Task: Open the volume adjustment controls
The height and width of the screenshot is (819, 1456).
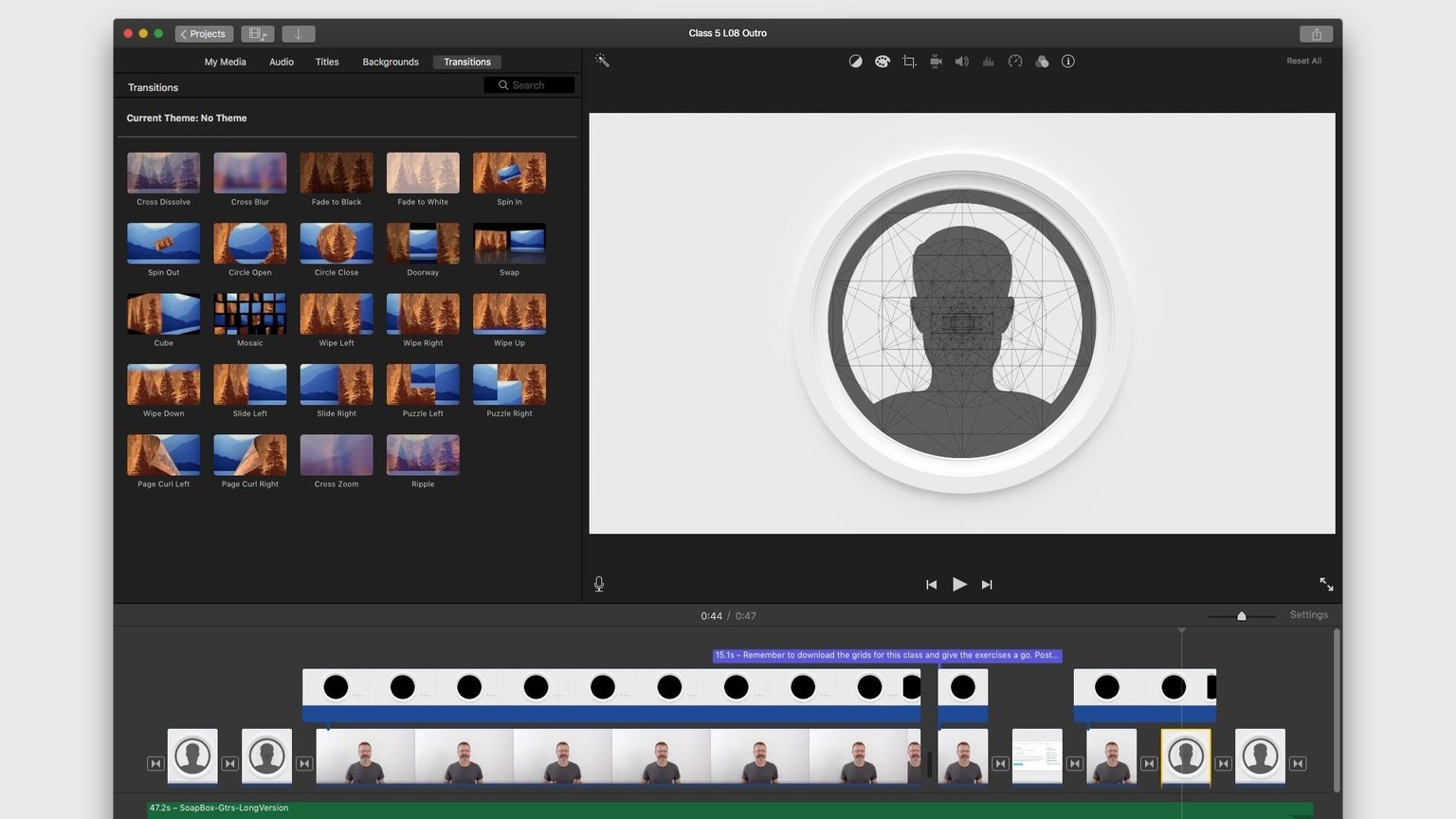Action: (x=962, y=62)
